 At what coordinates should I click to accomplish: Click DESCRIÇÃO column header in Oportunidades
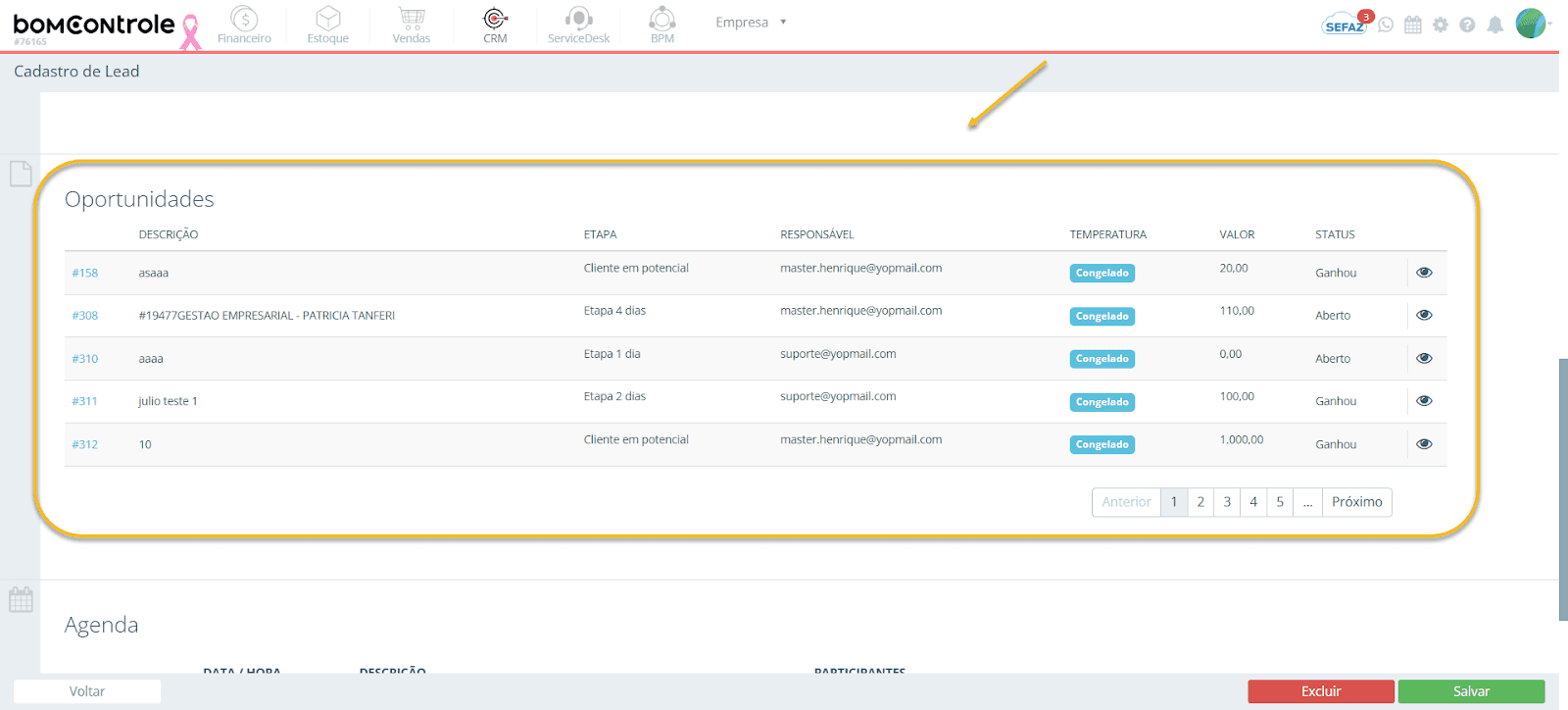tap(169, 234)
